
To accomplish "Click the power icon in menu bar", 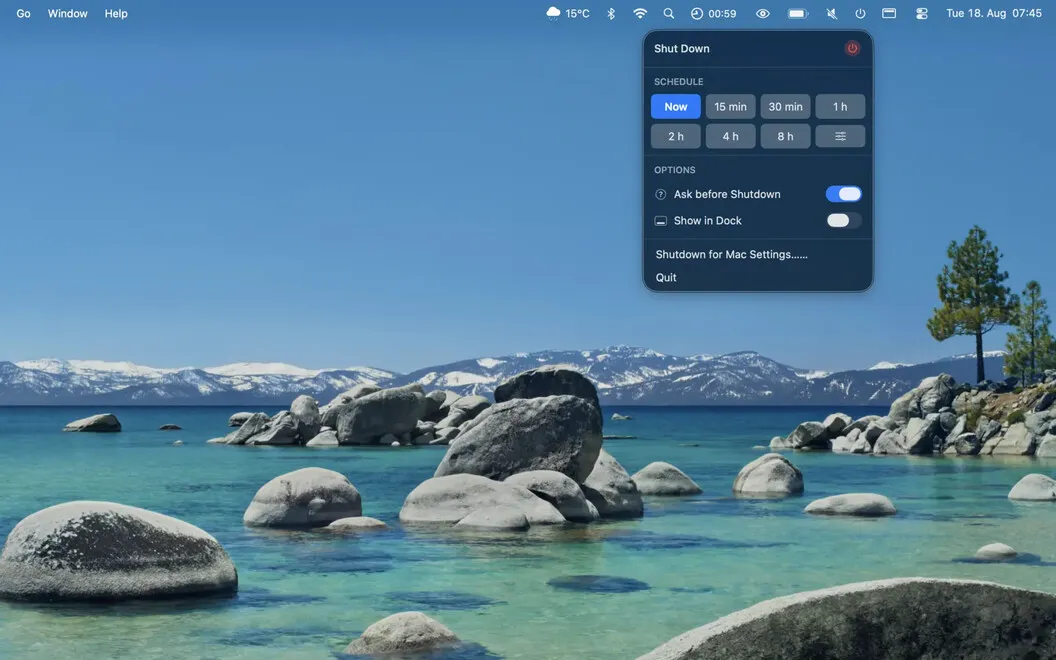I will (860, 13).
